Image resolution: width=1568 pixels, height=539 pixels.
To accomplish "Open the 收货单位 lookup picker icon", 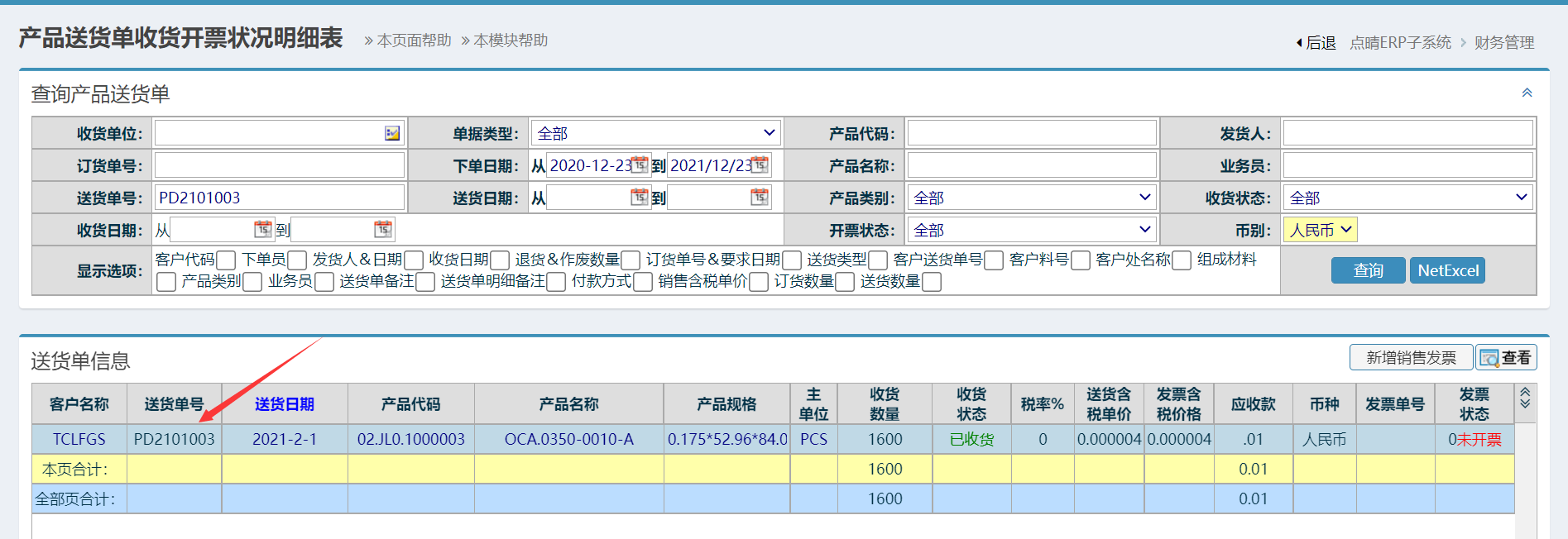I will pyautogui.click(x=392, y=133).
